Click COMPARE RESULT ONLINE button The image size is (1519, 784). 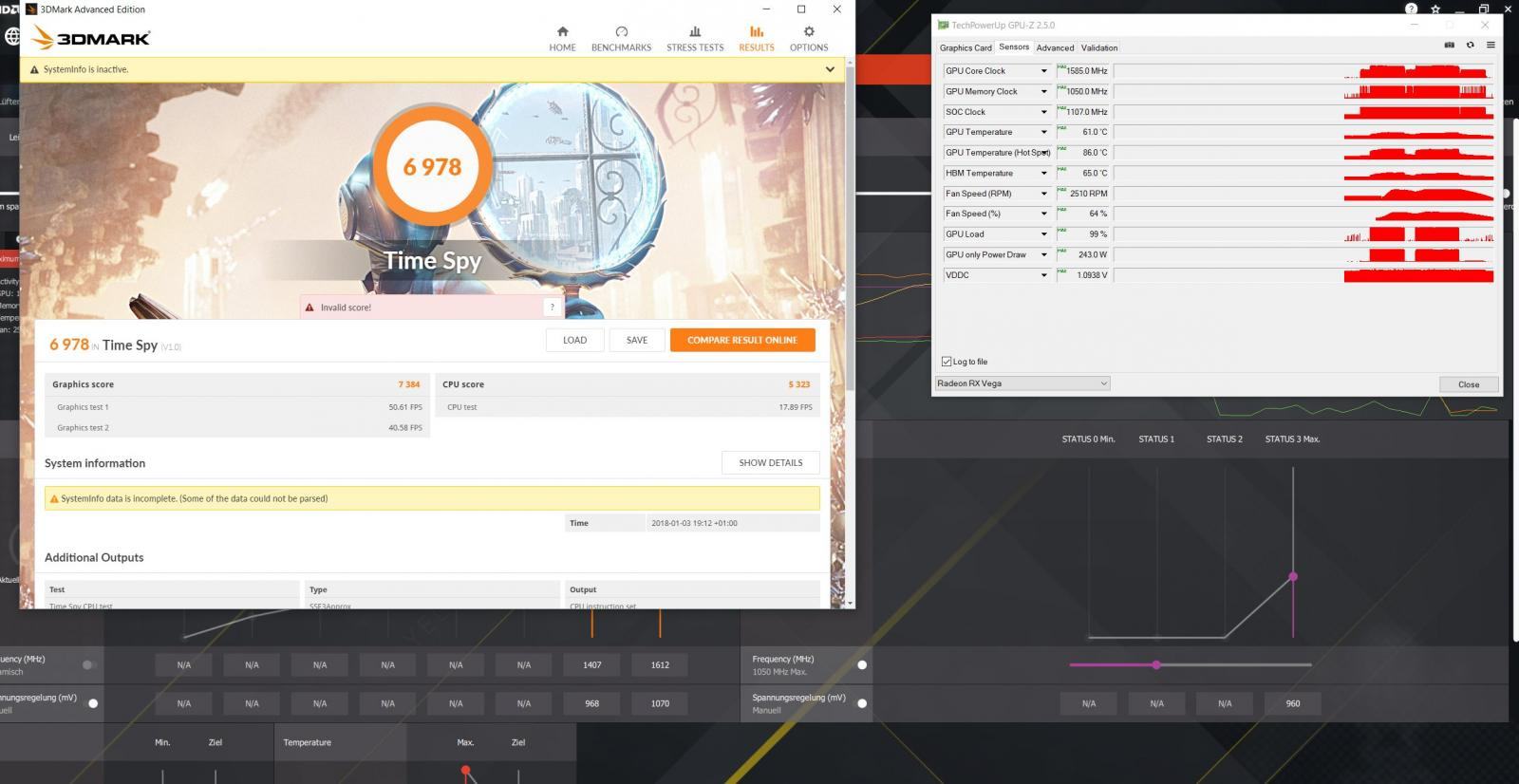click(x=742, y=340)
